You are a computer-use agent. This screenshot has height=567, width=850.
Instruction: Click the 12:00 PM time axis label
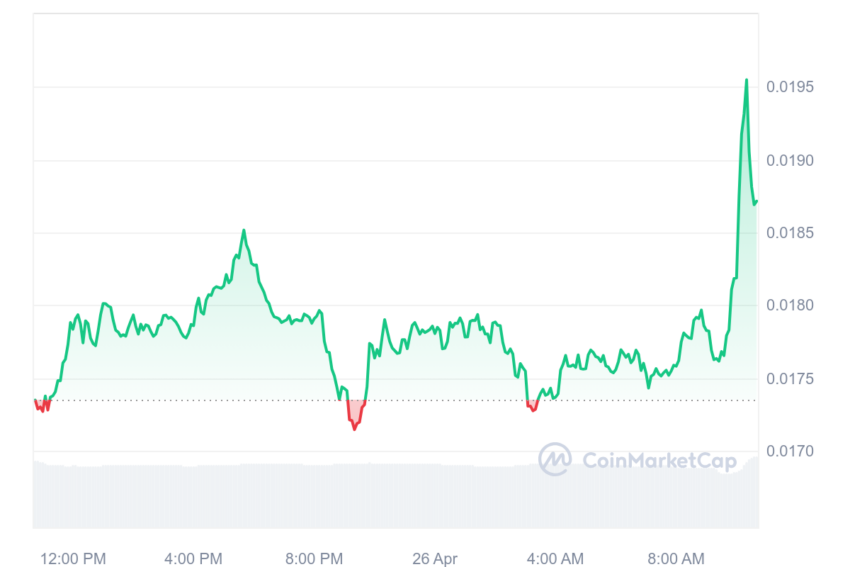pyautogui.click(x=73, y=558)
